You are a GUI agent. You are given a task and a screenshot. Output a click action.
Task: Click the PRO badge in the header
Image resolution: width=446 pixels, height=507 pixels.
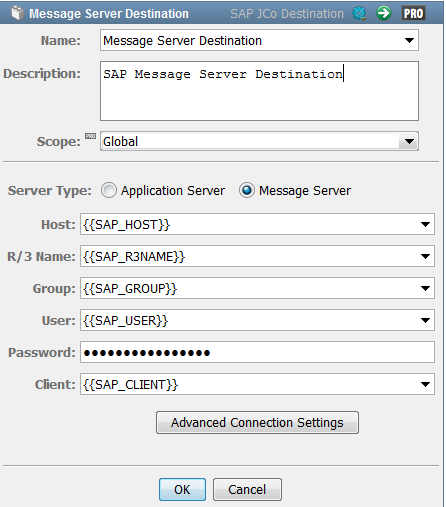click(413, 13)
